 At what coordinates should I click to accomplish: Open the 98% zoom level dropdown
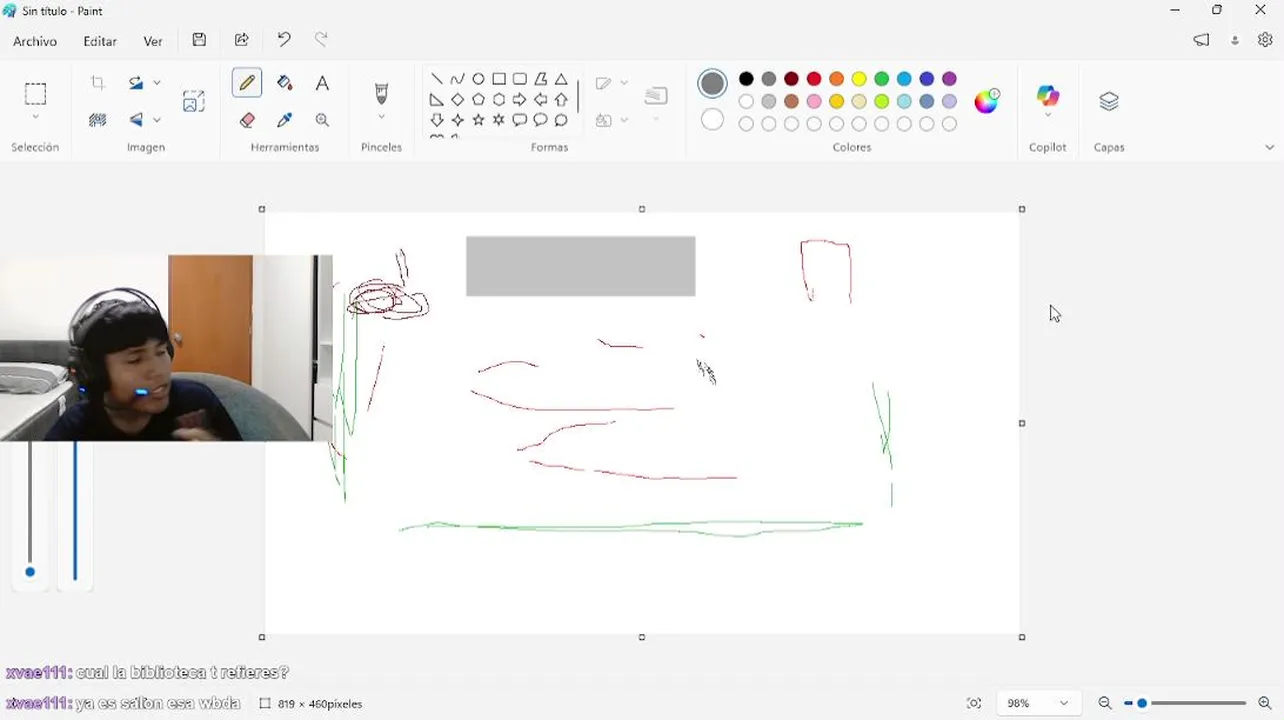pyautogui.click(x=1037, y=703)
